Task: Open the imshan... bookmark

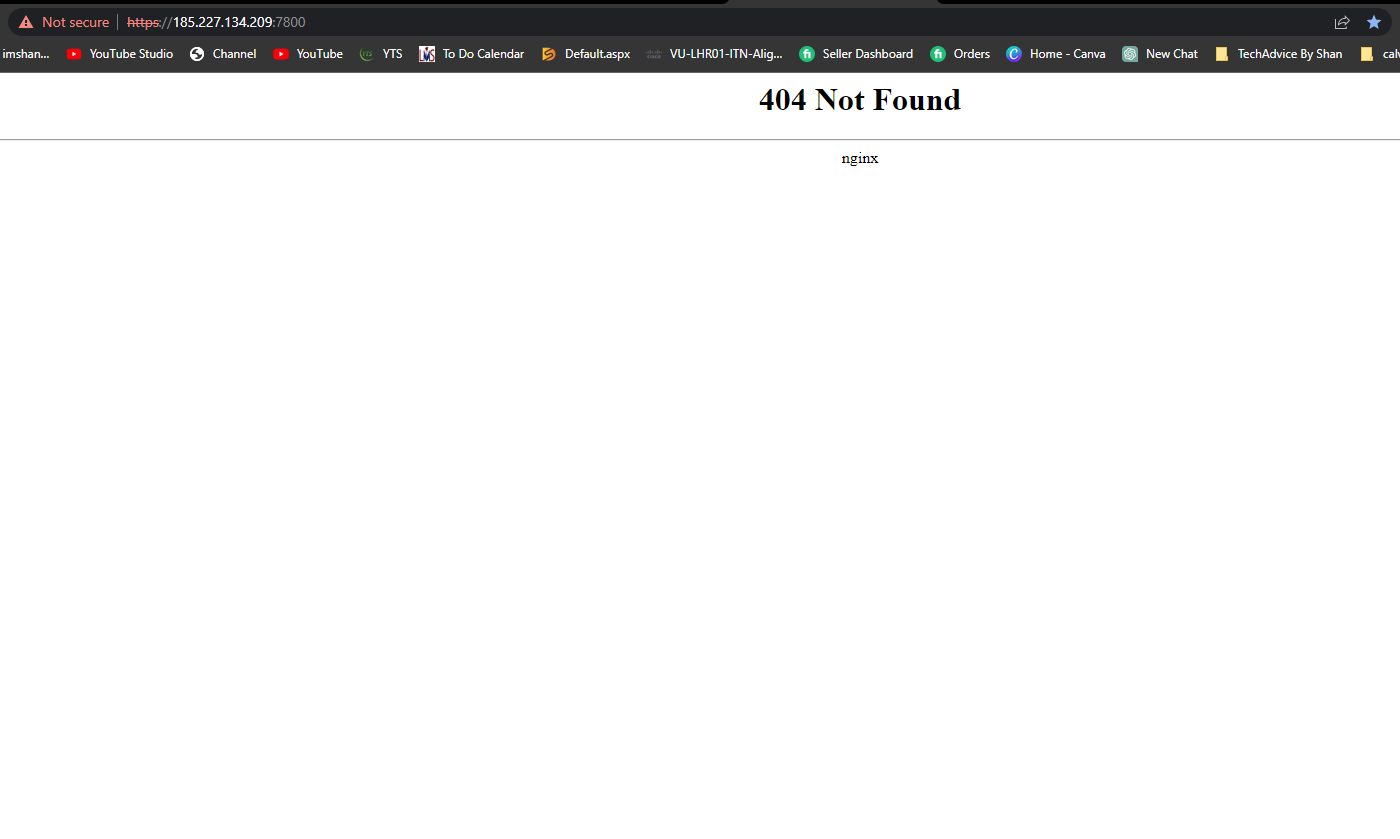Action: (26, 54)
